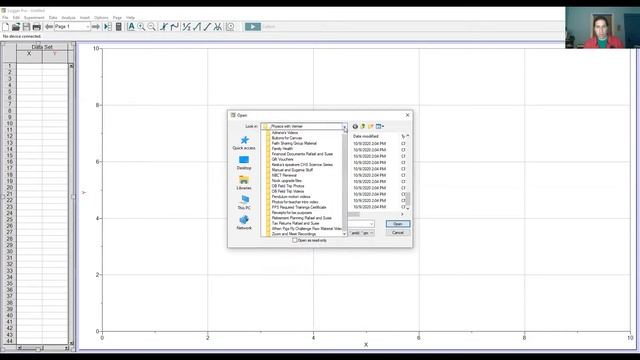The image size is (640, 360).
Task: Collapse the 'Look in' dropdown arrow
Action: [x=344, y=127]
